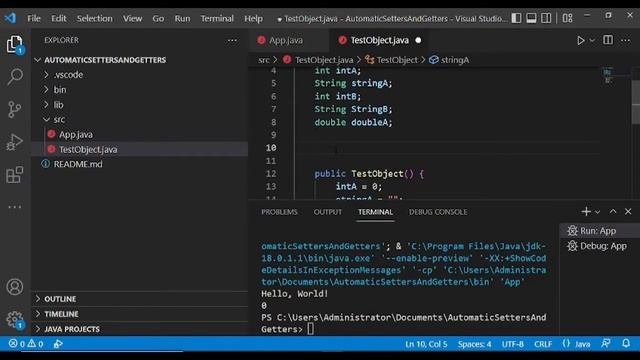Close unsaved TestObject.java tab dot
Viewport: 640px width, 360px height.
(x=418, y=40)
